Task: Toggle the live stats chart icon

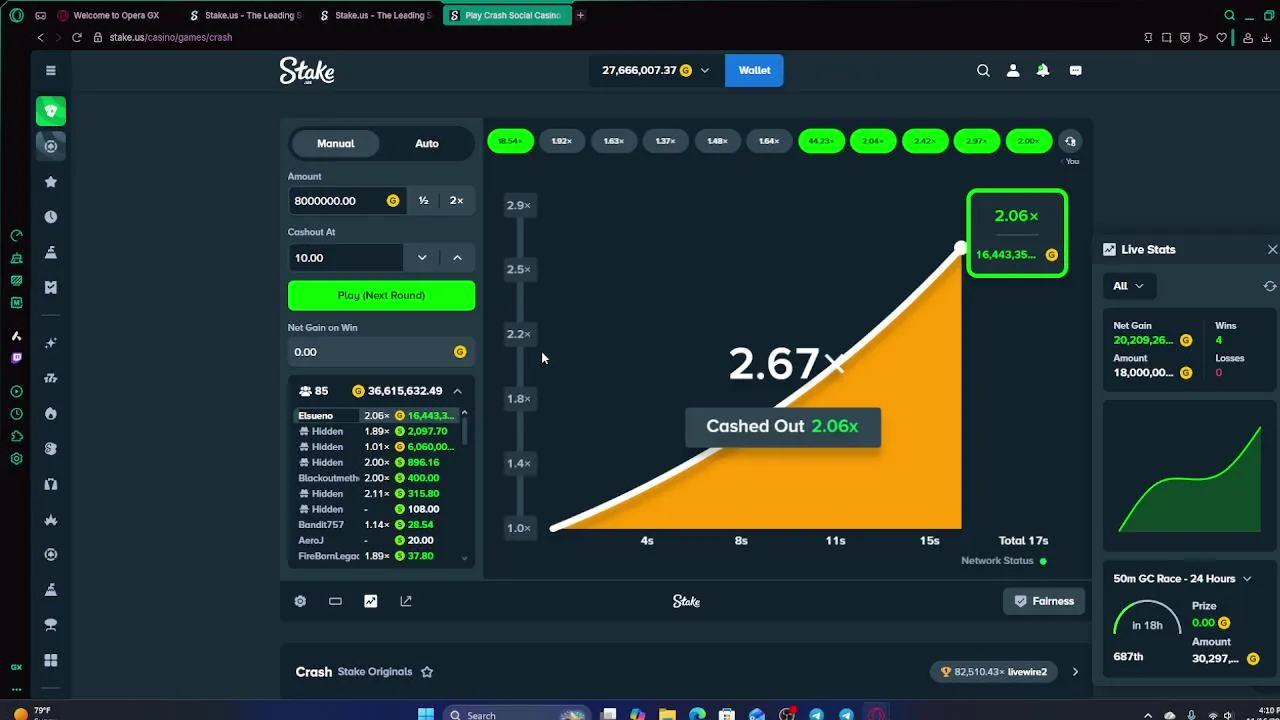Action: pyautogui.click(x=370, y=601)
